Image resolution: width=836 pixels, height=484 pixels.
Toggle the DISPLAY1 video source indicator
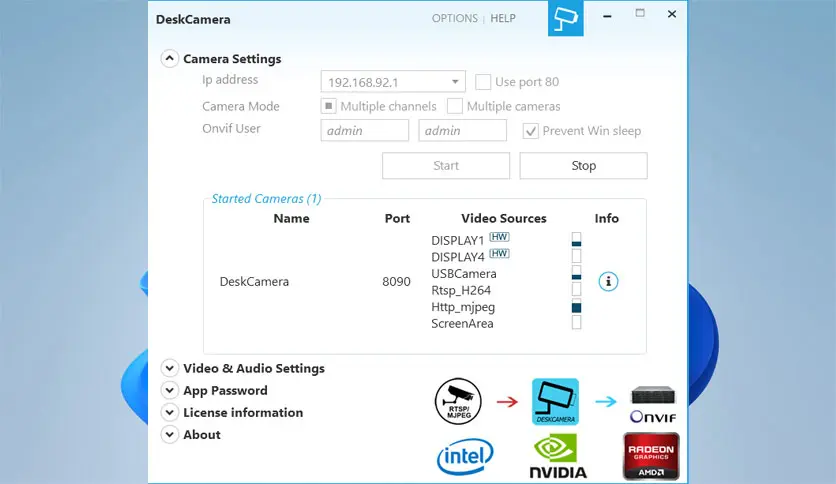[x=576, y=239]
